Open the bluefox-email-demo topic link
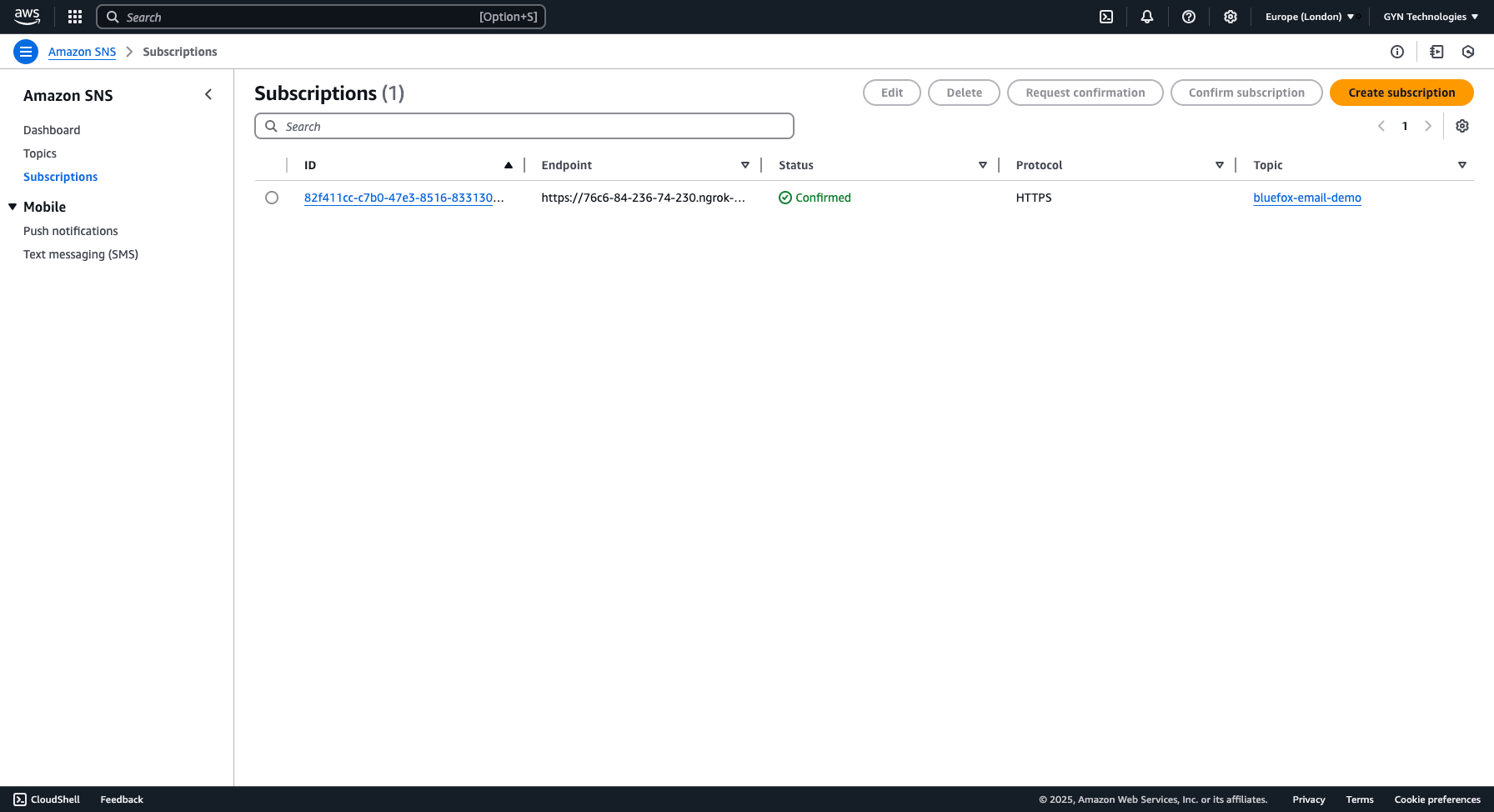1494x812 pixels. (x=1306, y=198)
